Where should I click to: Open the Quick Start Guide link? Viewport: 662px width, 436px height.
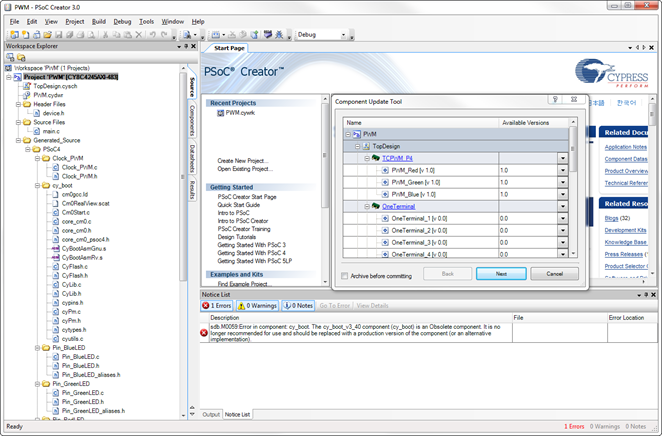(x=239, y=205)
